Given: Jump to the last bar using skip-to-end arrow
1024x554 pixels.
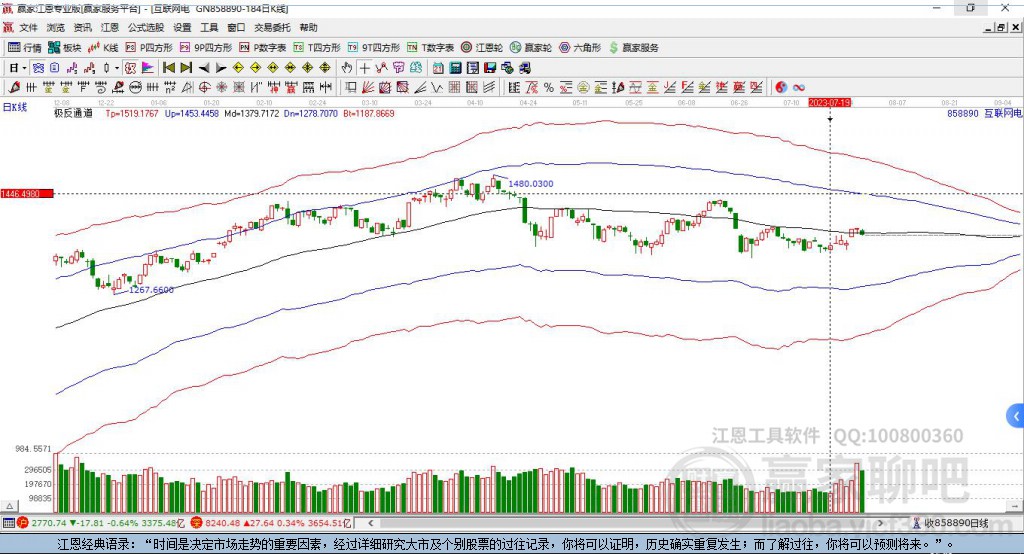Looking at the screenshot, I should 186,68.
